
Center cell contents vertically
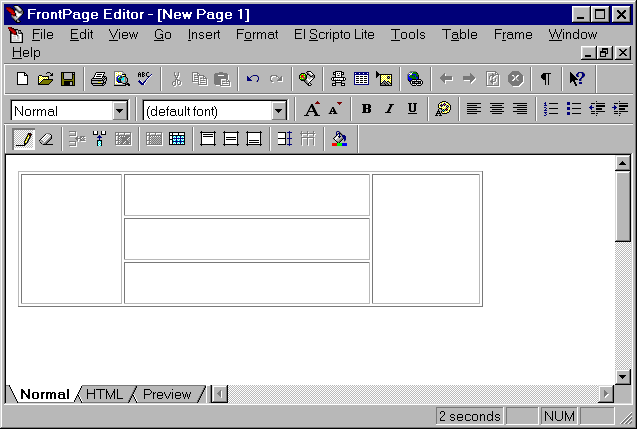[x=231, y=139]
